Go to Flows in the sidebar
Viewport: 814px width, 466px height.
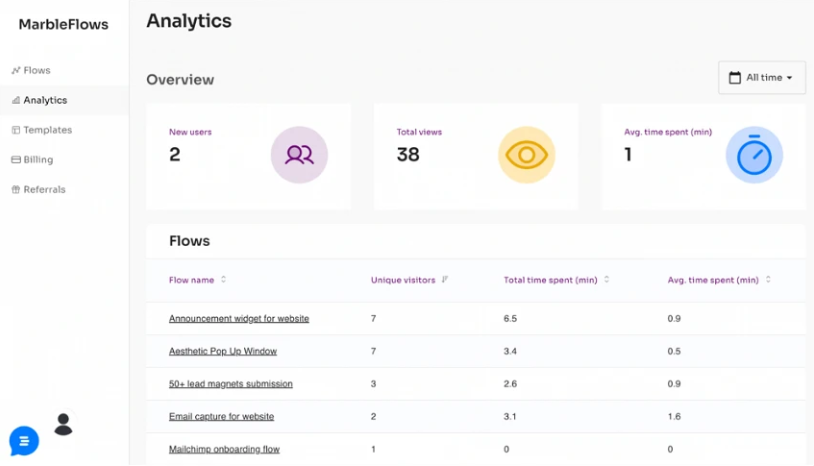coord(31,70)
